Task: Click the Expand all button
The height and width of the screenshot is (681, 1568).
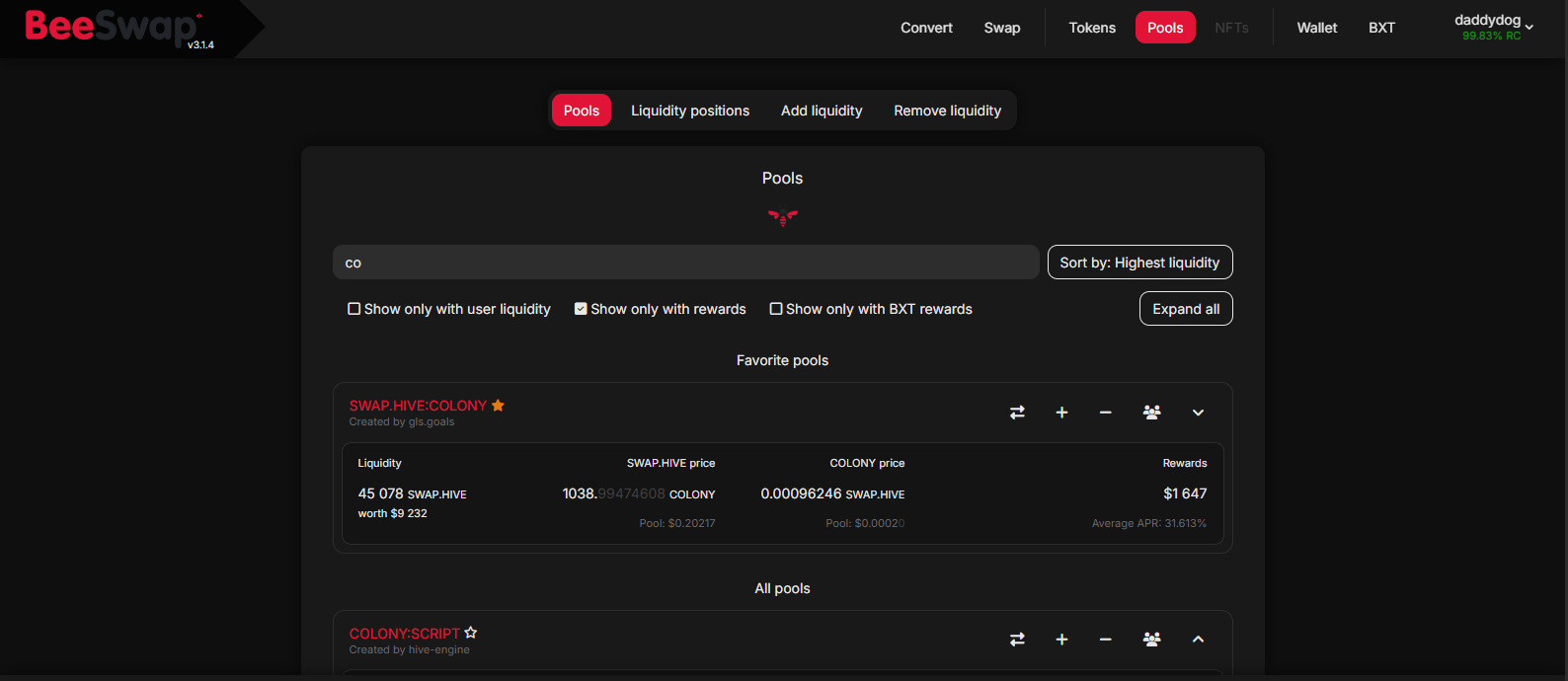Action: [1186, 309]
